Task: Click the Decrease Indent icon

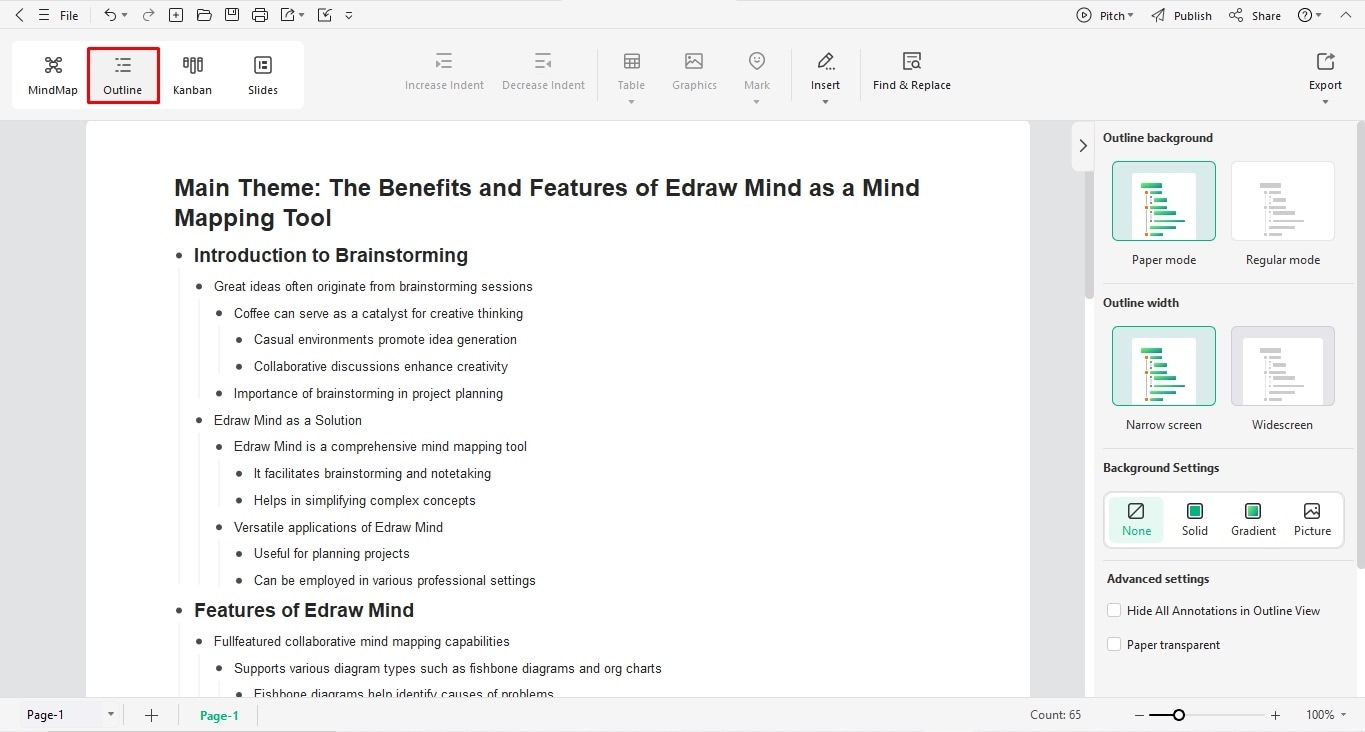Action: [x=543, y=62]
